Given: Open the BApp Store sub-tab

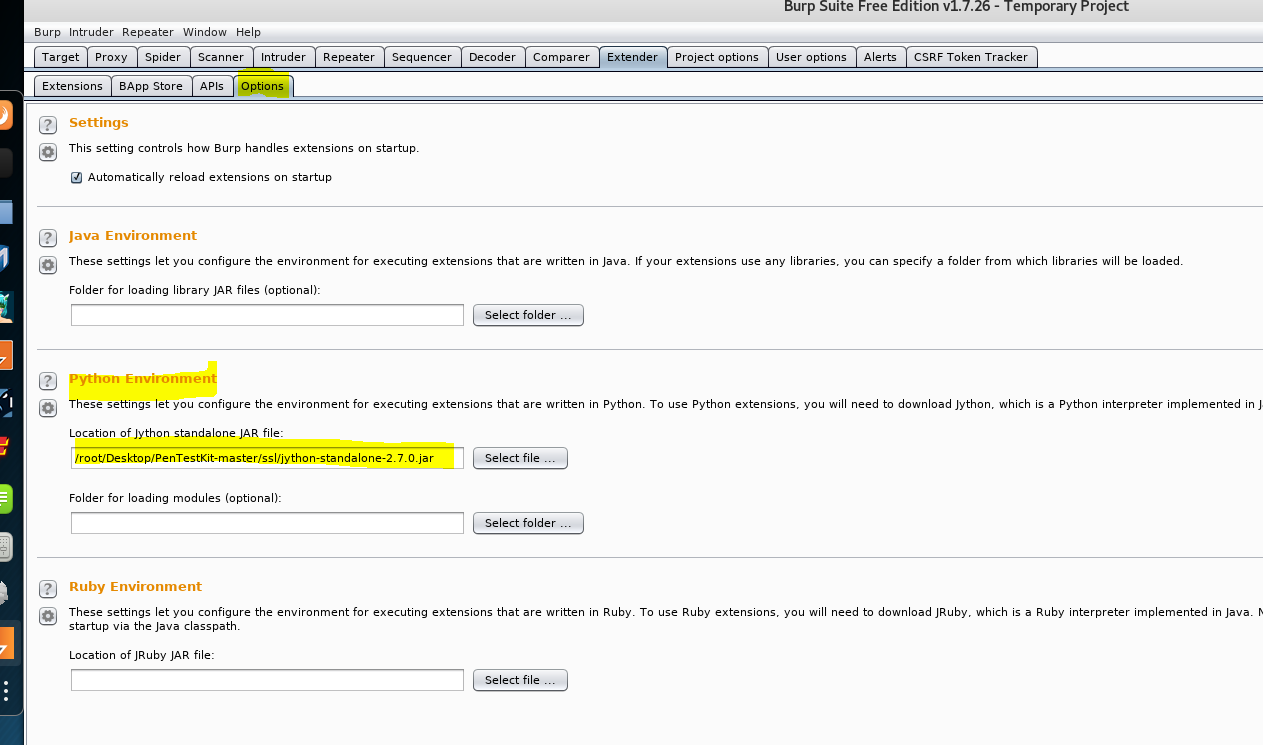Looking at the screenshot, I should tap(151, 86).
